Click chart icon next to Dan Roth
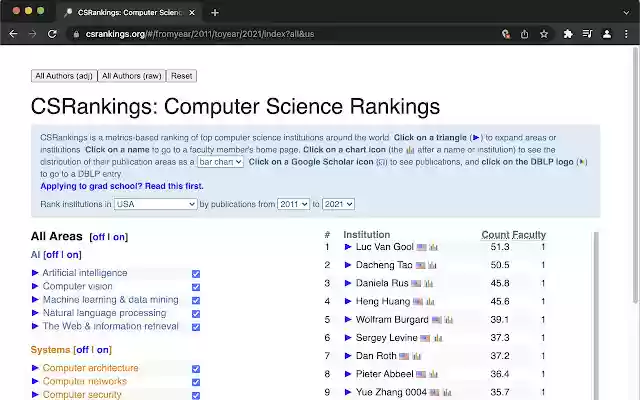Image resolution: width=640 pixels, height=400 pixels. click(416, 356)
